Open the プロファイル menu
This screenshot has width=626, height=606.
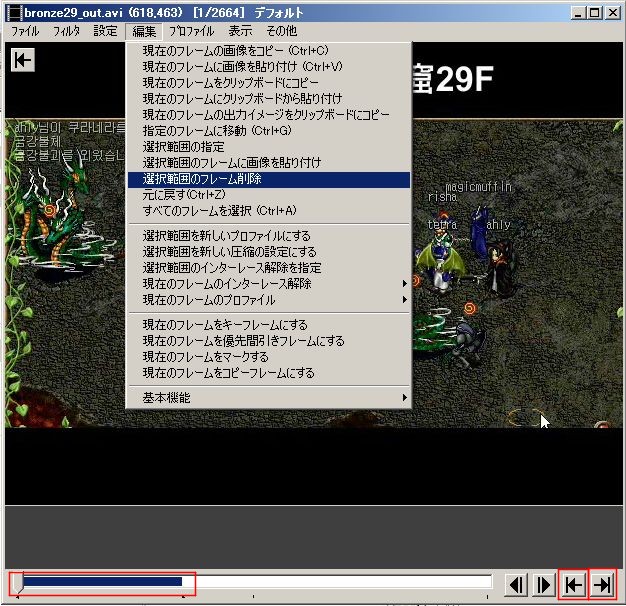(x=192, y=31)
